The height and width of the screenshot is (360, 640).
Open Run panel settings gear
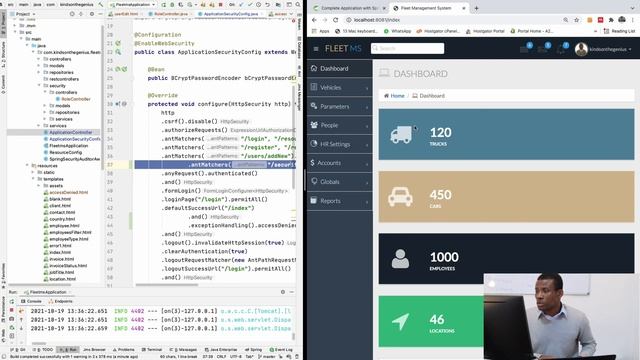click(282, 292)
